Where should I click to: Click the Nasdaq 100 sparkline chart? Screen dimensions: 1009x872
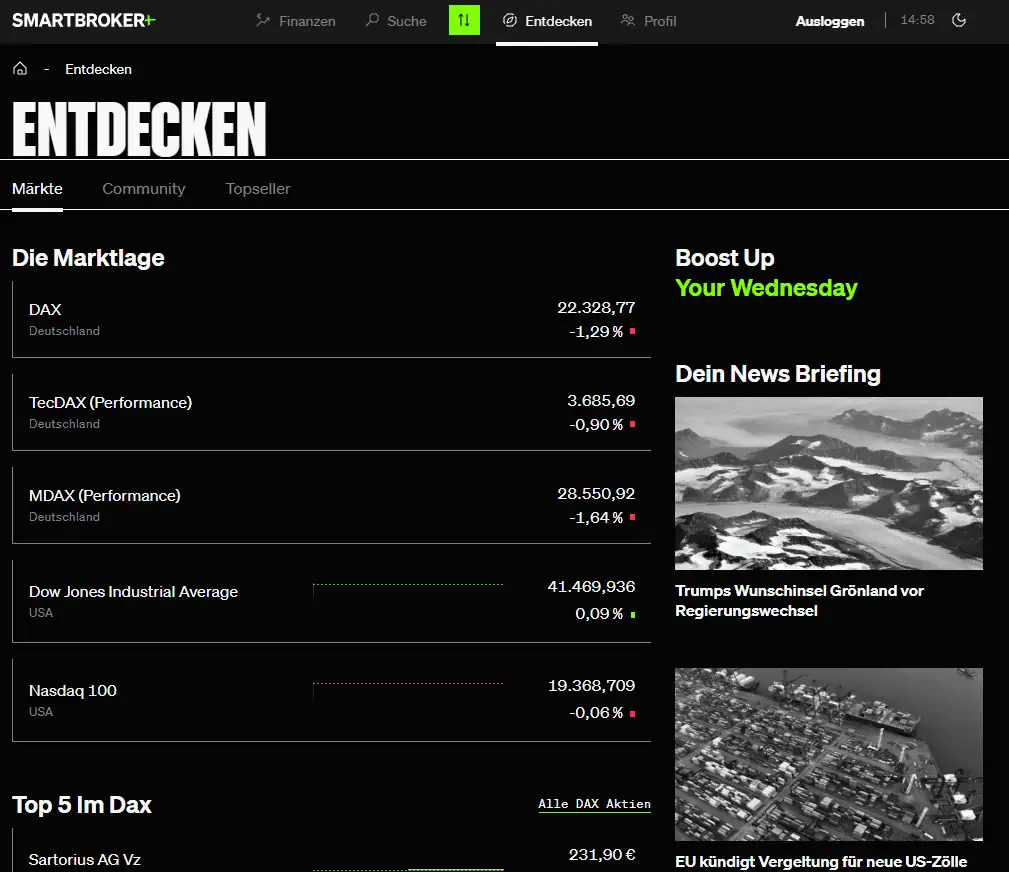point(408,690)
